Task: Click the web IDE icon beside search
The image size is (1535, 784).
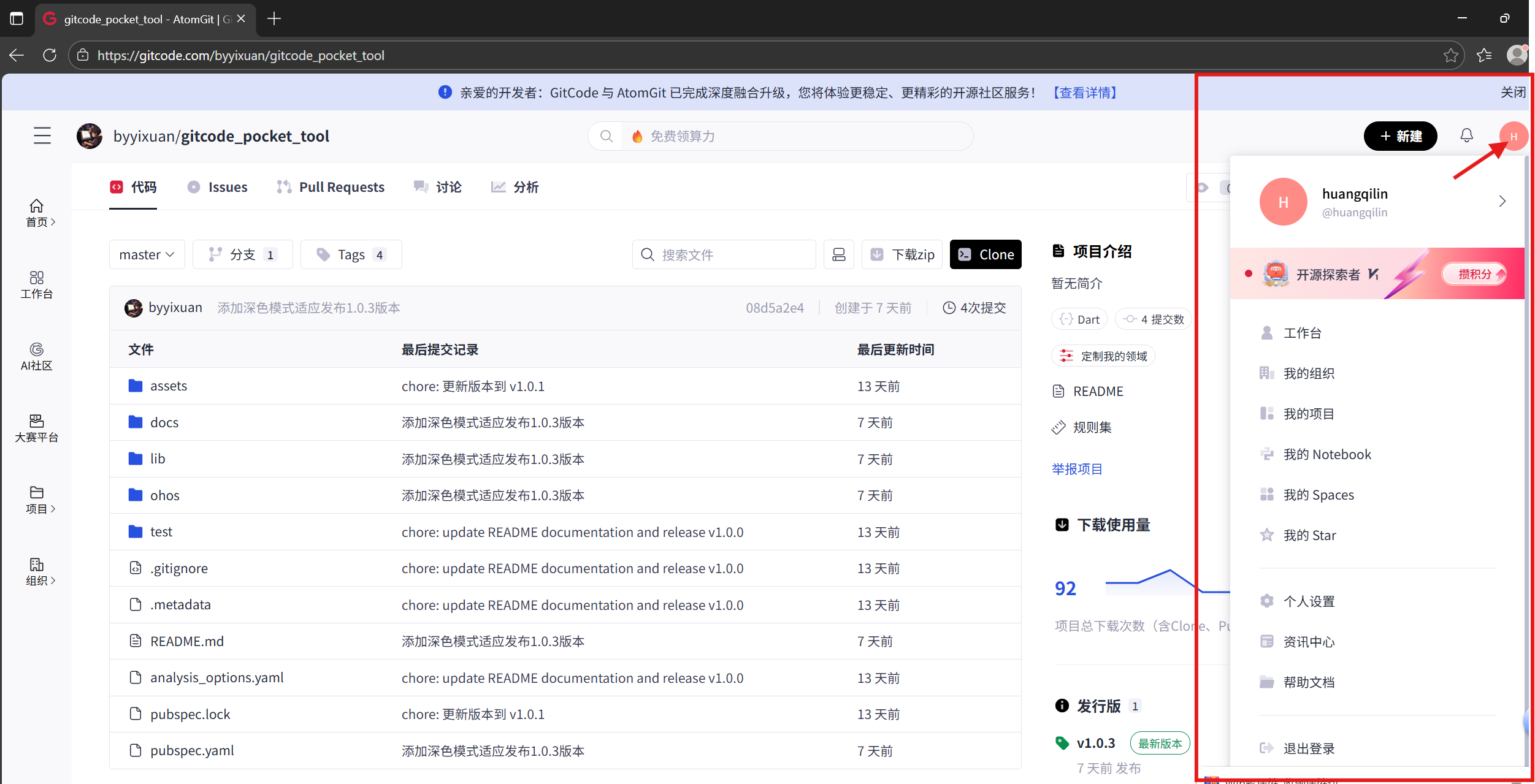Action: [838, 254]
